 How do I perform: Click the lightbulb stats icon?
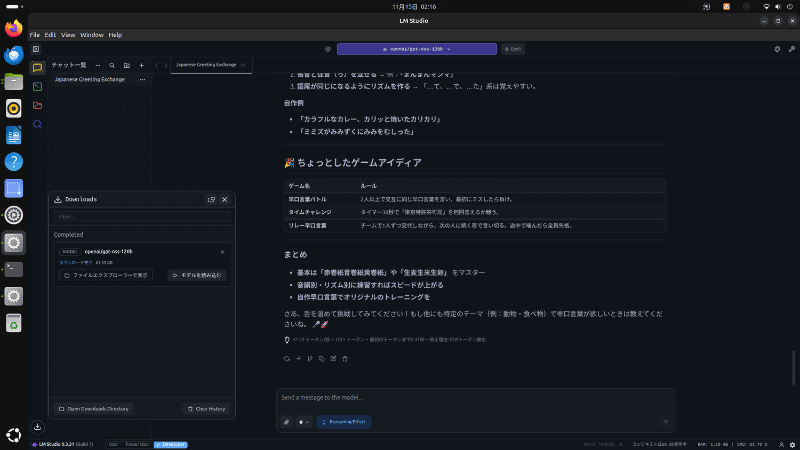point(287,340)
